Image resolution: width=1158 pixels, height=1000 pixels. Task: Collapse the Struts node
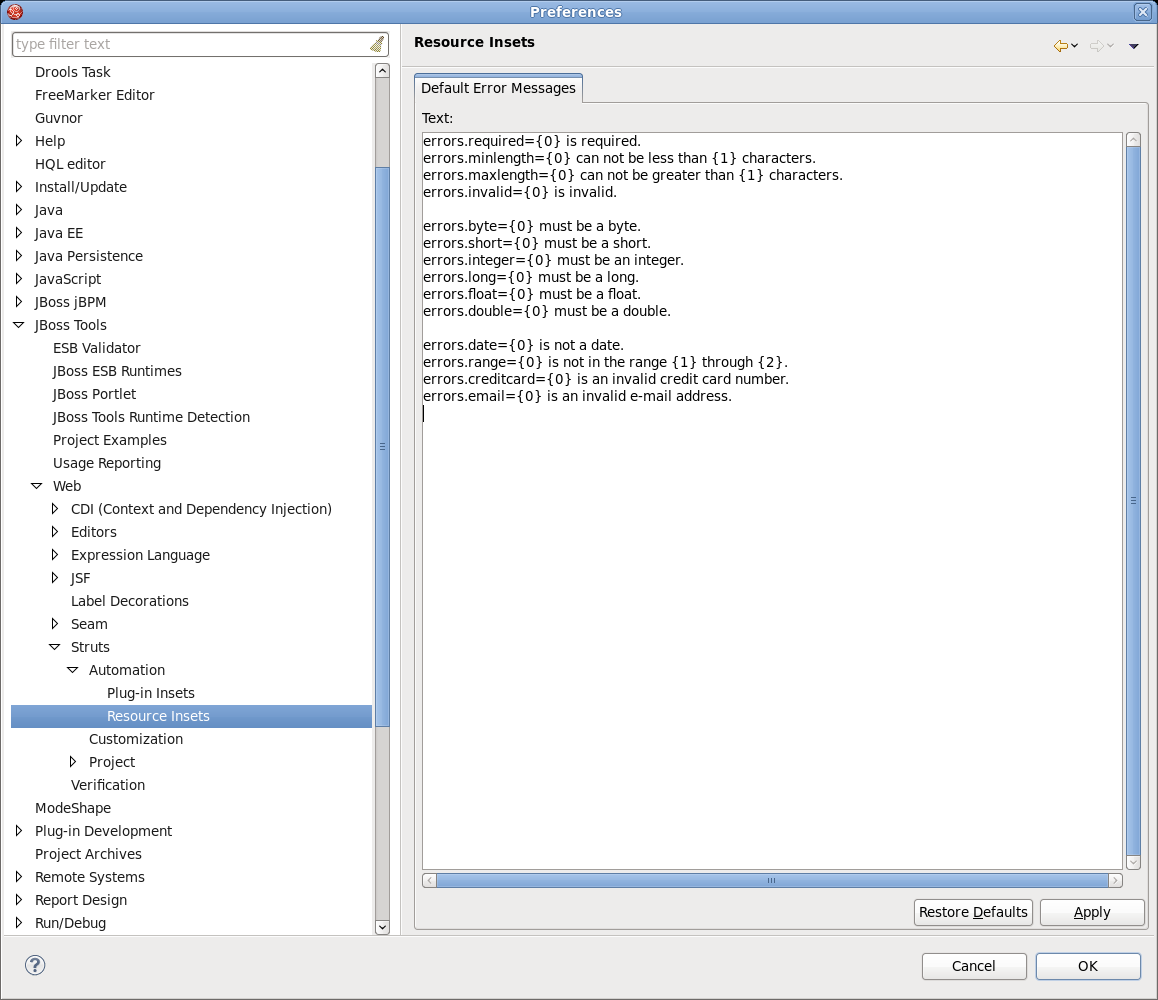[x=55, y=647]
